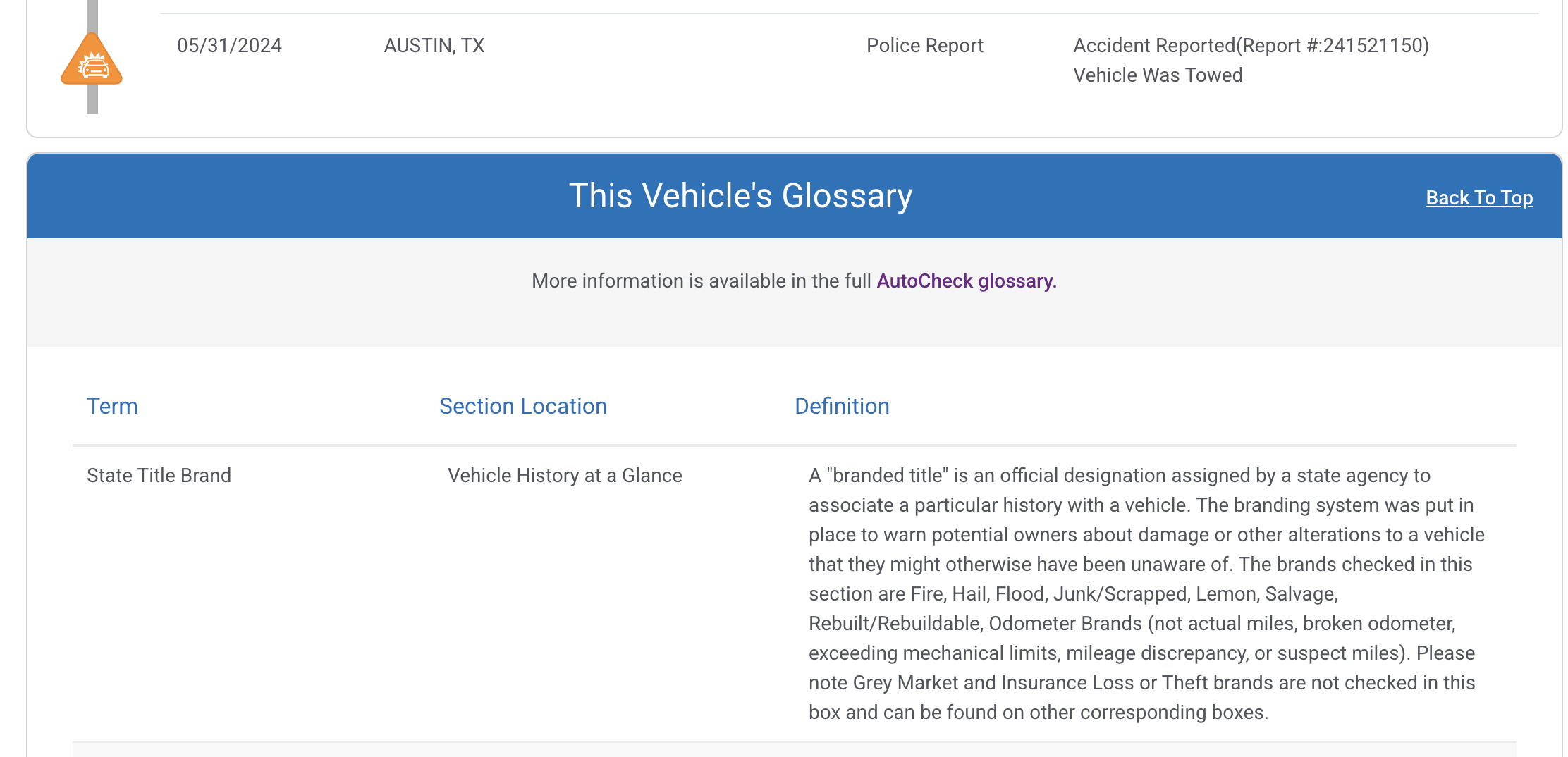The width and height of the screenshot is (1568, 757).
Task: Click the orange accident warning icon
Action: pyautogui.click(x=92, y=61)
